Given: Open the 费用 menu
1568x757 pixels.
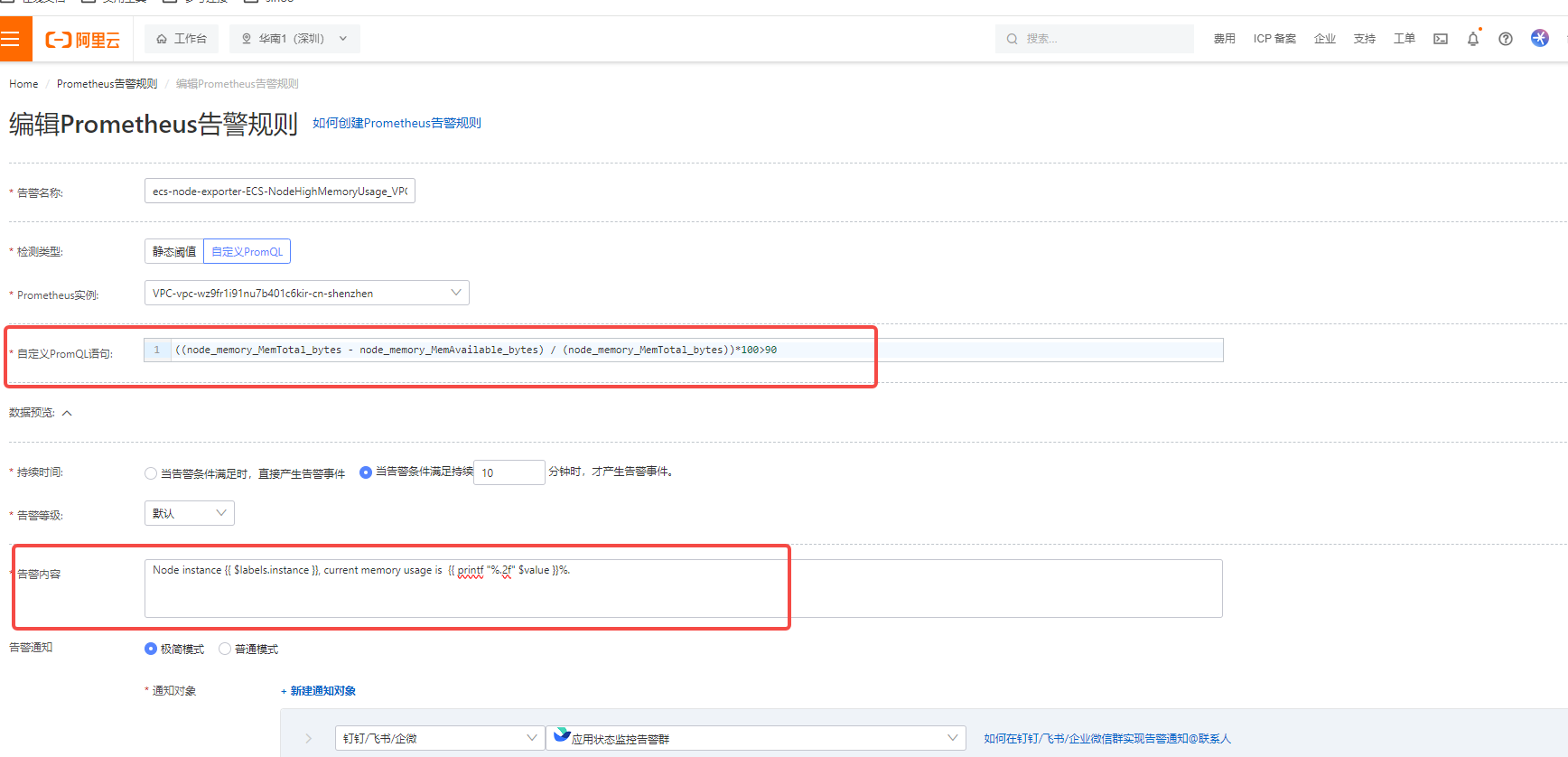Looking at the screenshot, I should point(1224,39).
